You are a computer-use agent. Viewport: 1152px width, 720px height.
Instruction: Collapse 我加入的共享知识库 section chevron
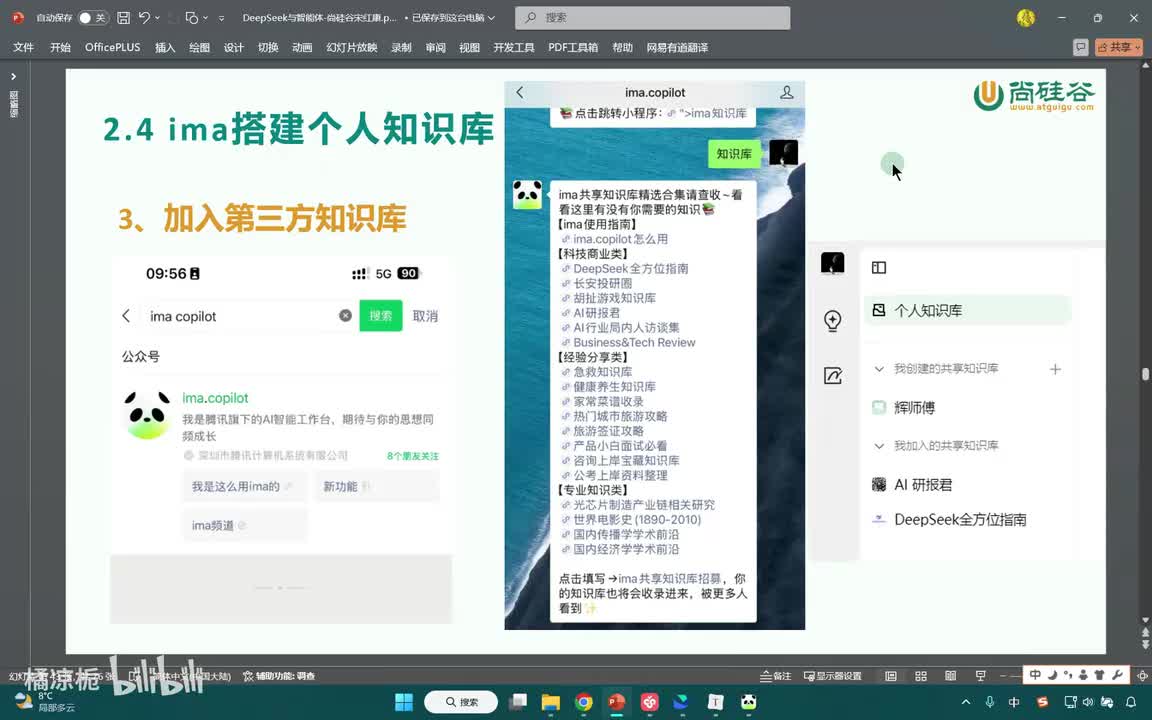point(879,446)
